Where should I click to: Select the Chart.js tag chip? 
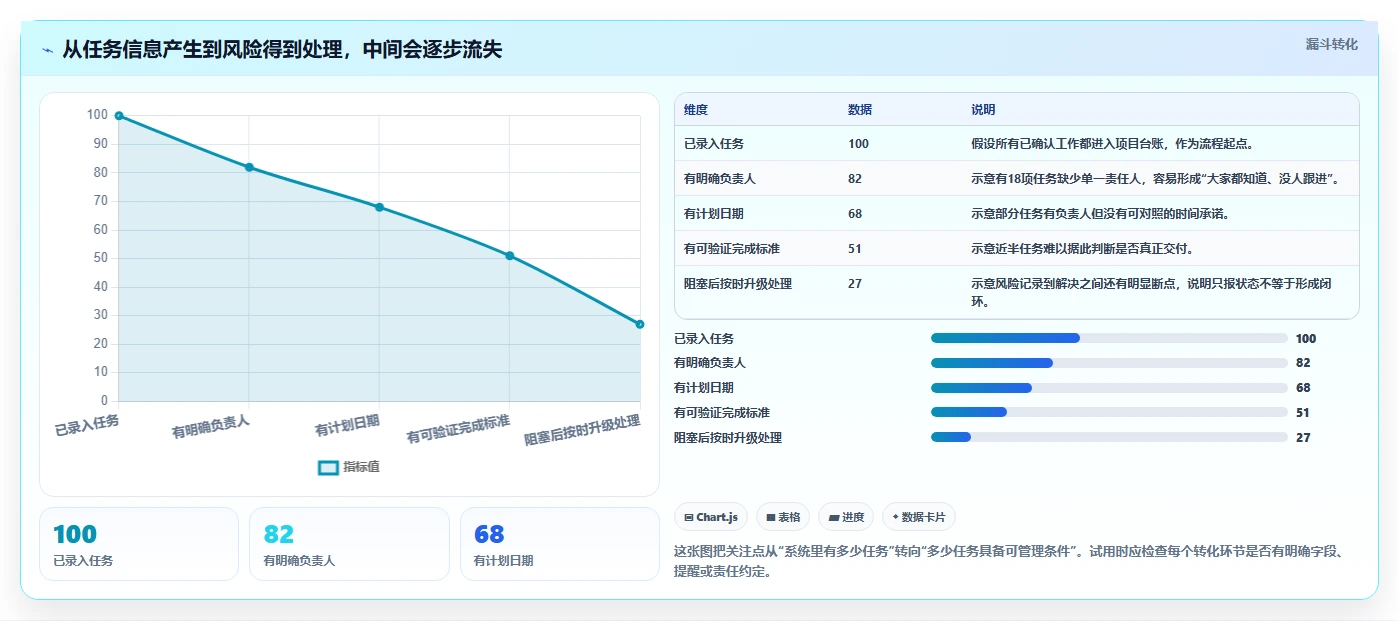pyautogui.click(x=711, y=517)
